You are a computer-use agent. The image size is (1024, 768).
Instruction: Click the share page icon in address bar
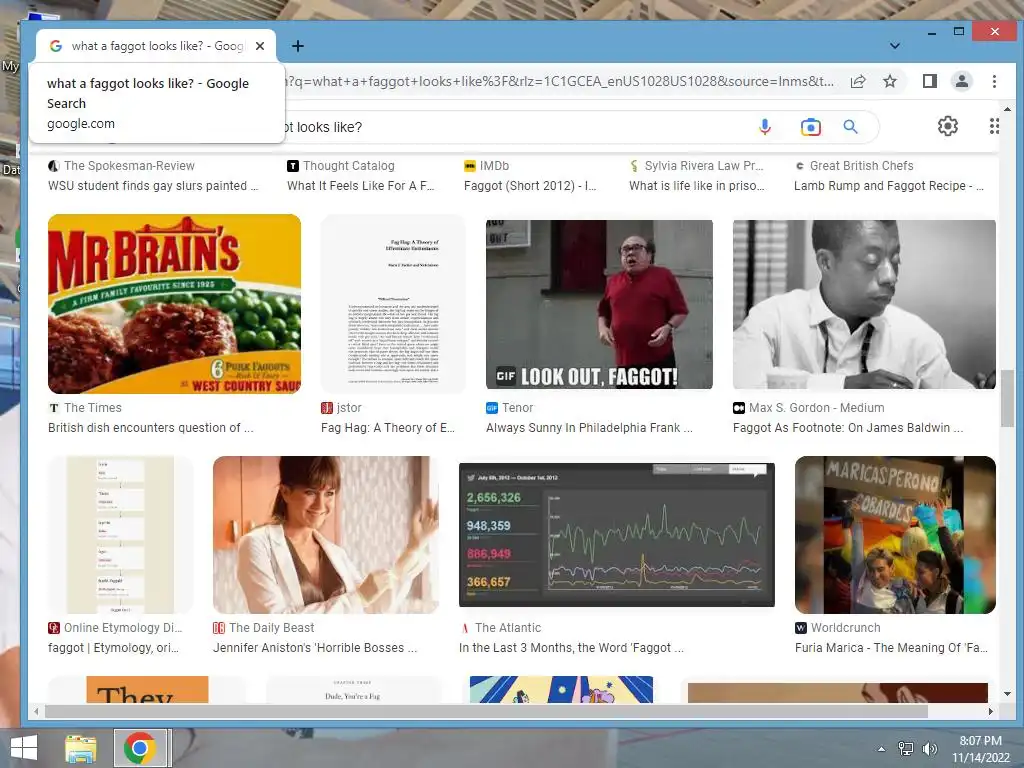coord(858,82)
